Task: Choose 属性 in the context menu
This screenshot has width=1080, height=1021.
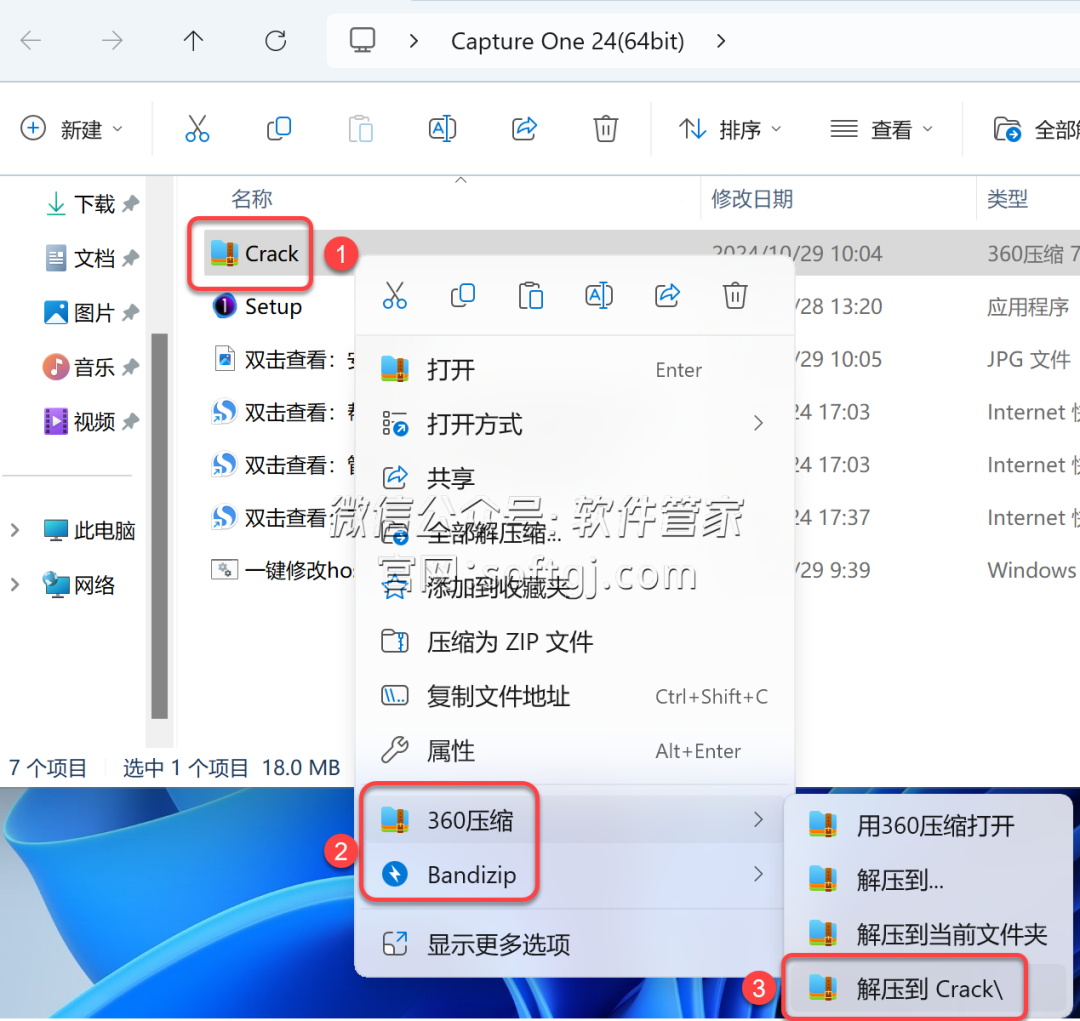Action: click(x=574, y=750)
